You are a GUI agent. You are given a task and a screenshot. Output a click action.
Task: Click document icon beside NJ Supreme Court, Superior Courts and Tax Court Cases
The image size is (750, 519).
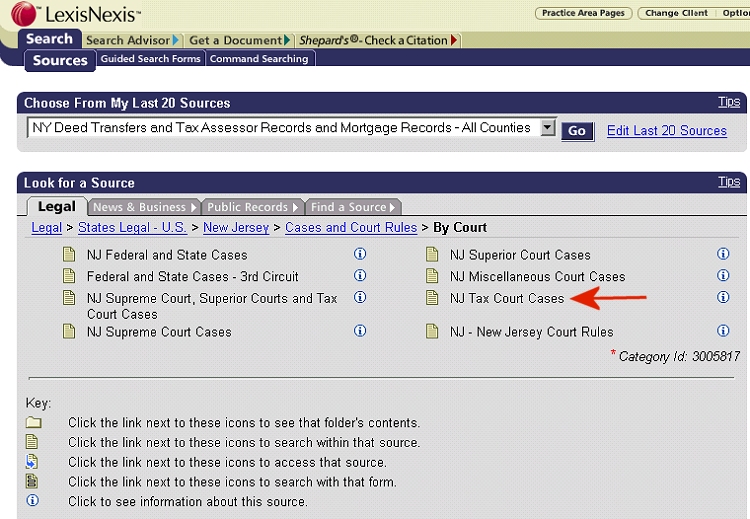point(69,298)
